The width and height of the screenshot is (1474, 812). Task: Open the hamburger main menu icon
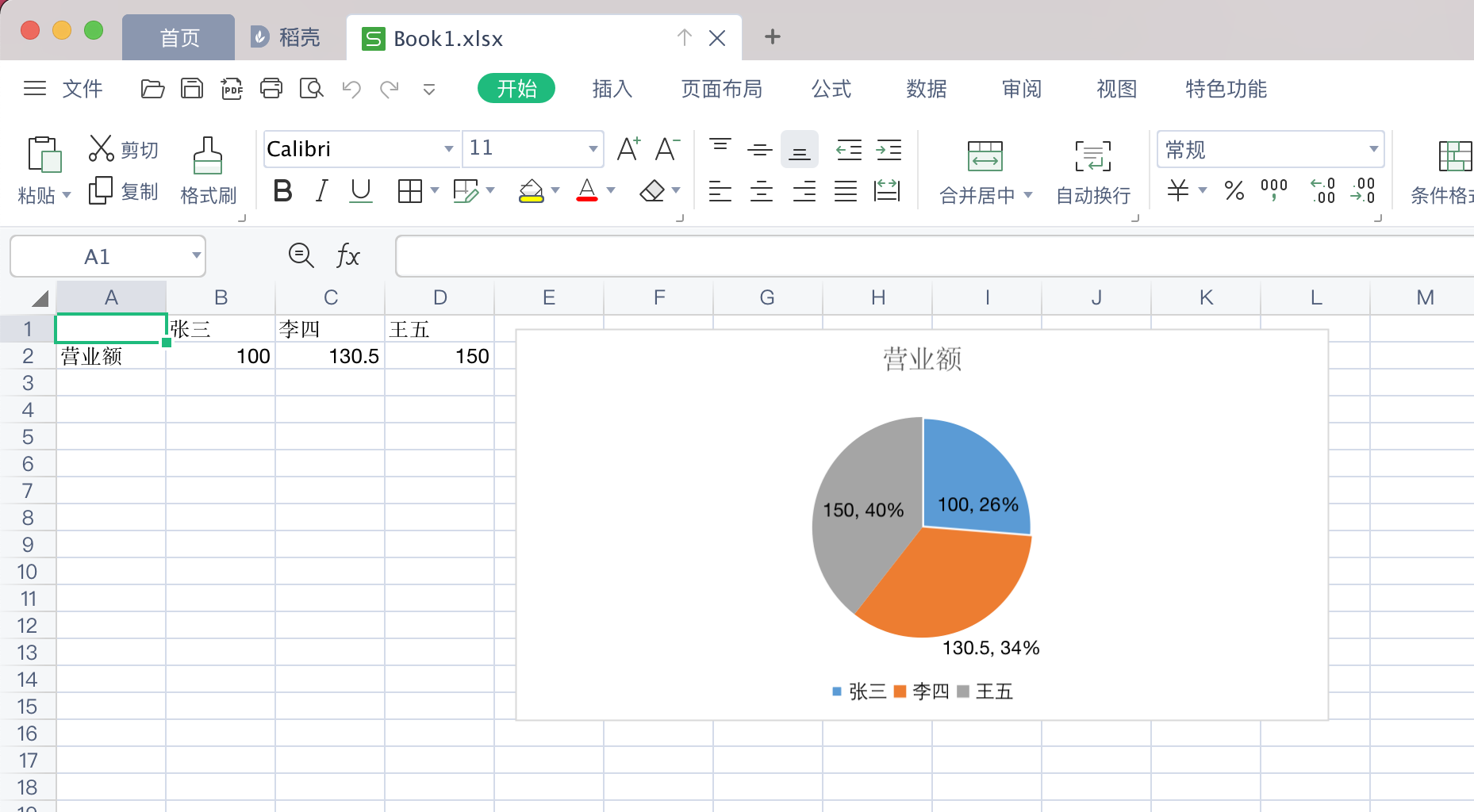click(35, 88)
